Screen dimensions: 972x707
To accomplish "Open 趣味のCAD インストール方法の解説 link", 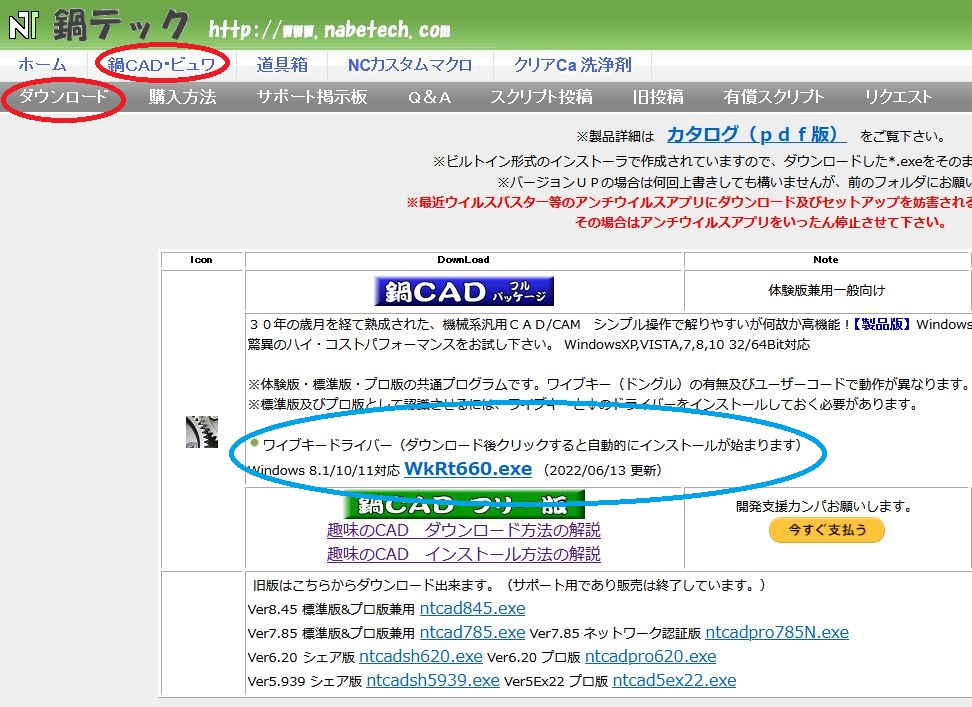I will [464, 554].
